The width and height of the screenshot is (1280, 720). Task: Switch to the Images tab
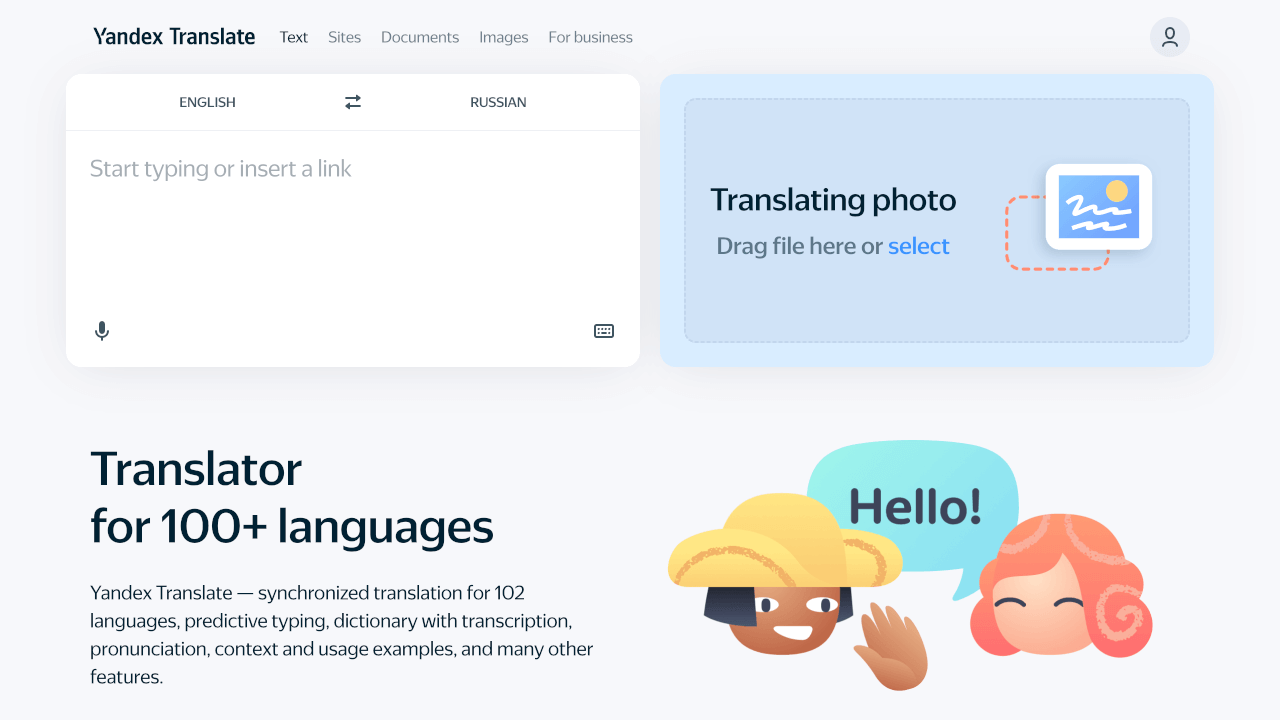click(x=503, y=37)
